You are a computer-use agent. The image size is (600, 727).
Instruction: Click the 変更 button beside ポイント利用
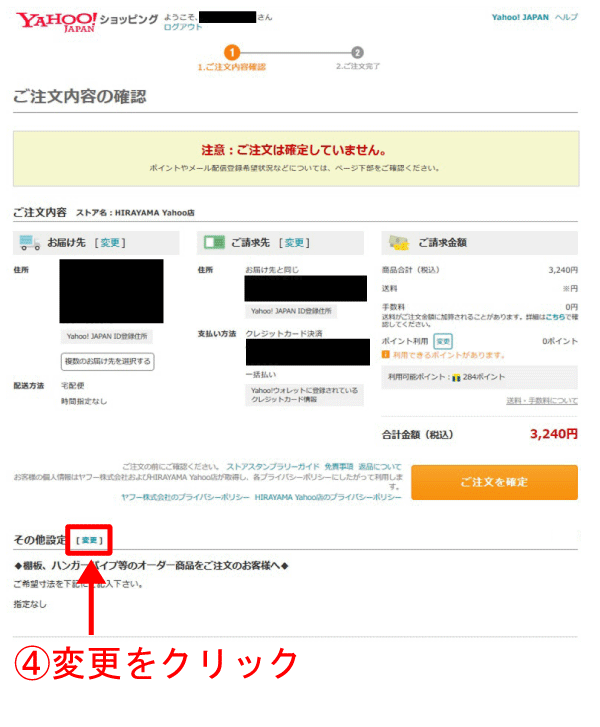coord(443,341)
